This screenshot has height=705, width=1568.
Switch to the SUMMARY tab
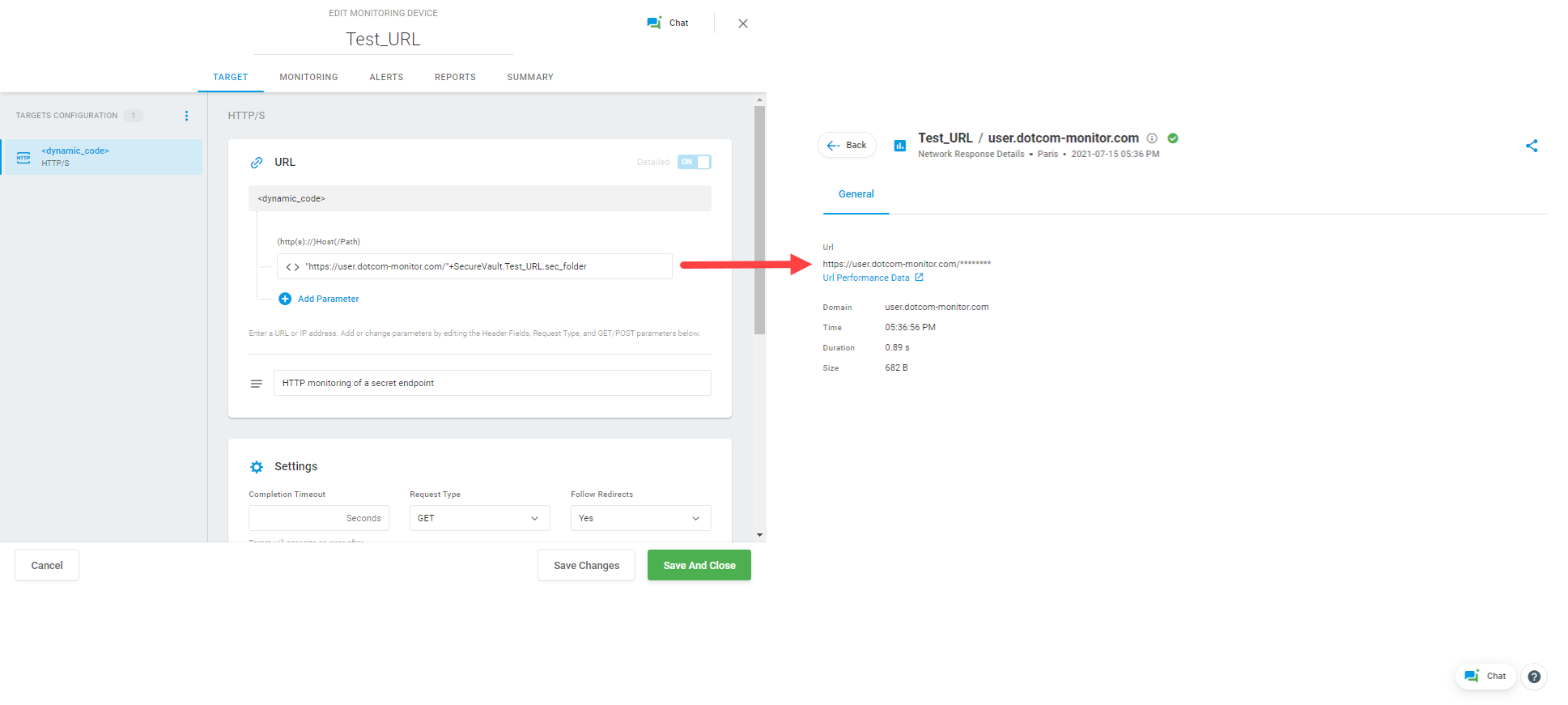point(530,77)
